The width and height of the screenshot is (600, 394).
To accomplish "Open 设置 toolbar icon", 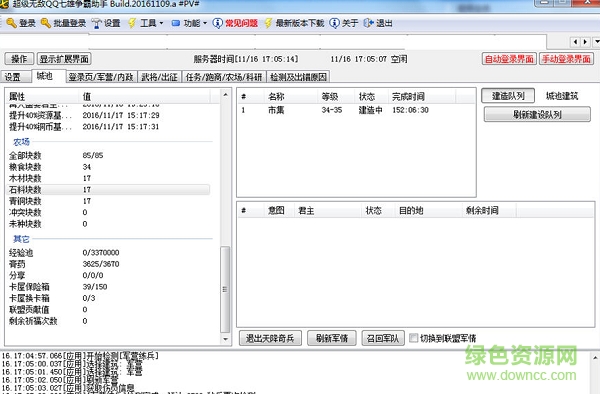I will (96, 23).
